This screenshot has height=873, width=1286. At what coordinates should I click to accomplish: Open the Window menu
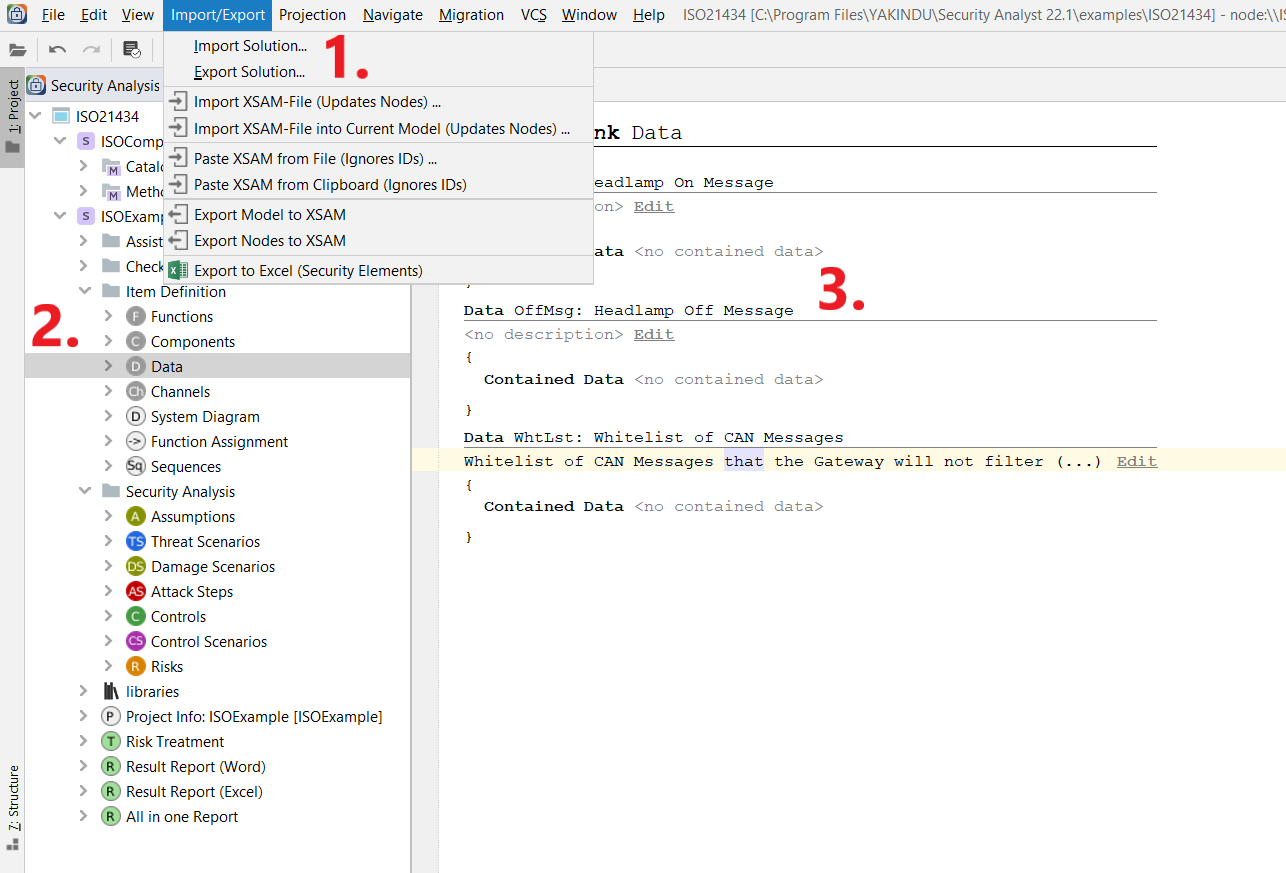pyautogui.click(x=589, y=15)
